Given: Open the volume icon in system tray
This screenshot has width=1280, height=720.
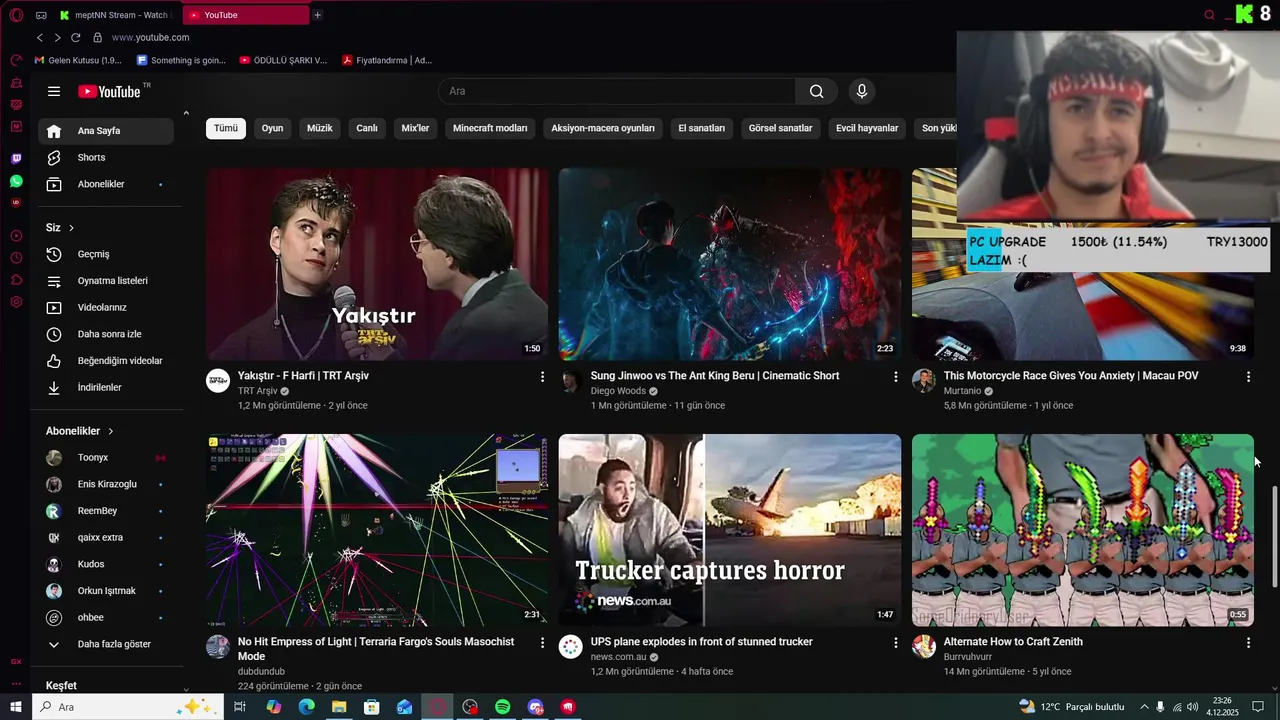Looking at the screenshot, I should [x=1192, y=707].
